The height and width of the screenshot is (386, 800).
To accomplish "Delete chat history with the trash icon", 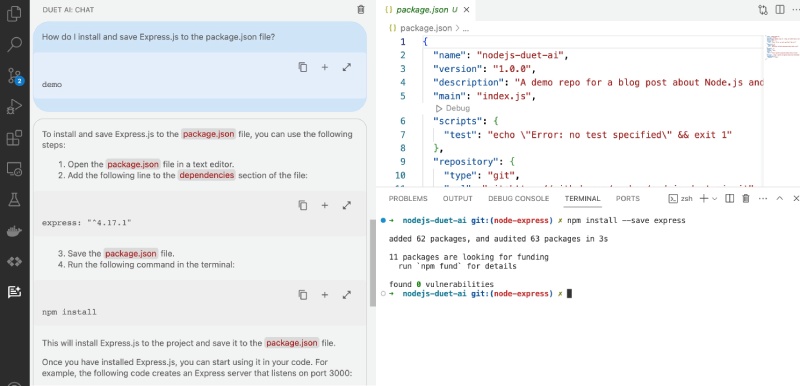I will click(361, 10).
